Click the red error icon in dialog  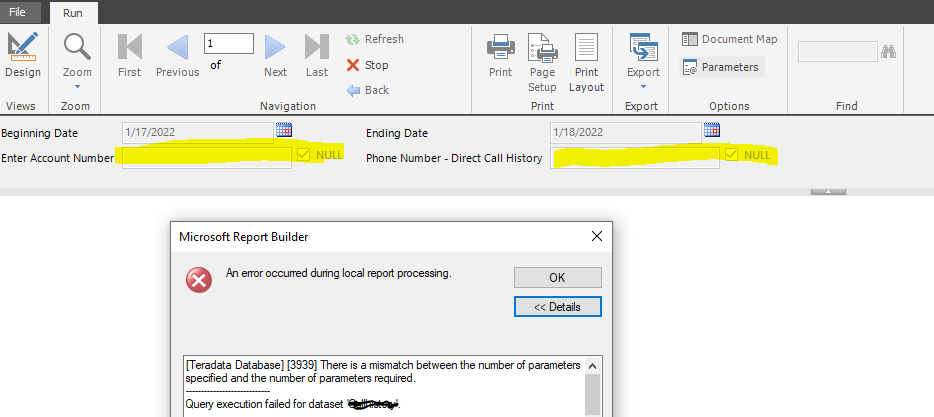[x=199, y=280]
